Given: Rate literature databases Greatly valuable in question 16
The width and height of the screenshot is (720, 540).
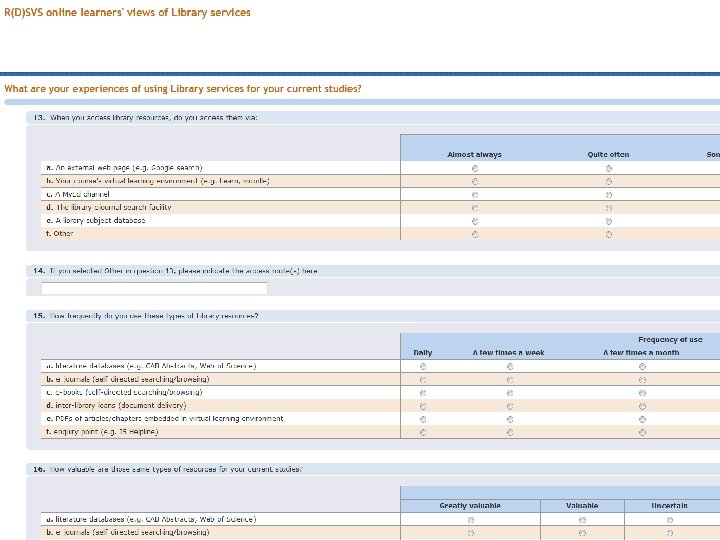Looking at the screenshot, I should click(x=471, y=520).
